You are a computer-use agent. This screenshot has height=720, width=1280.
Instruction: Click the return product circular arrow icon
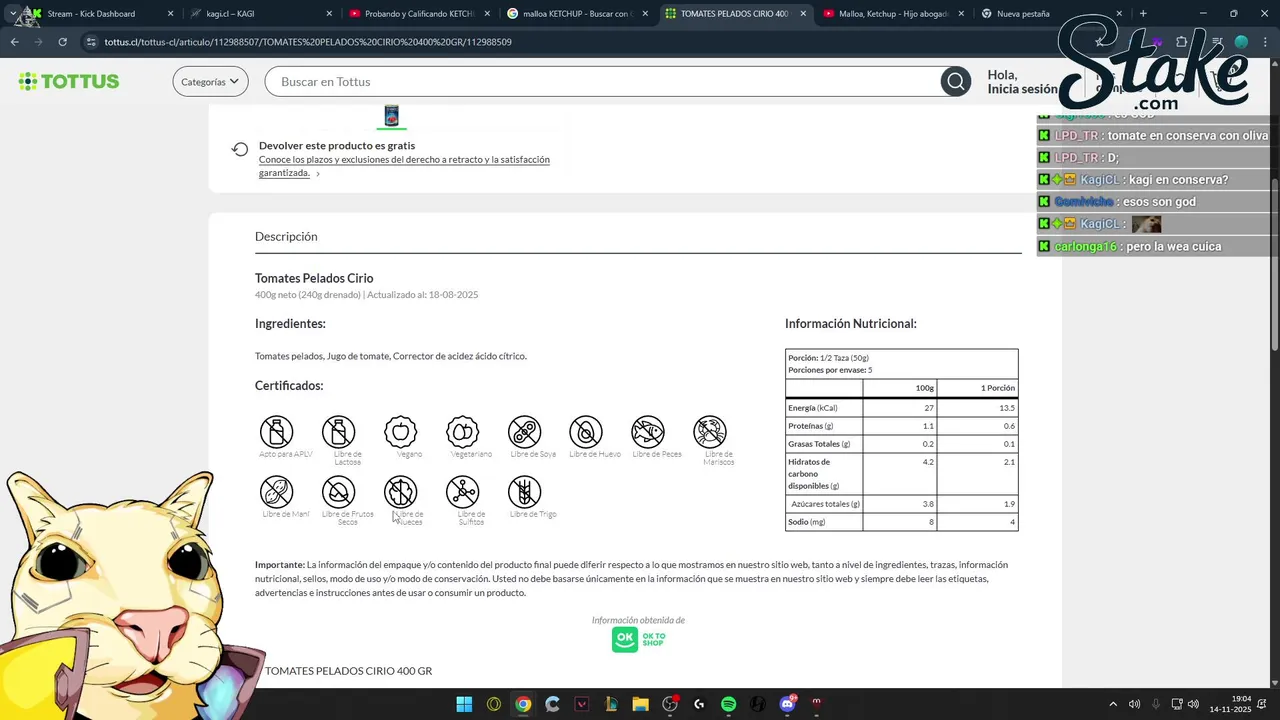point(240,149)
